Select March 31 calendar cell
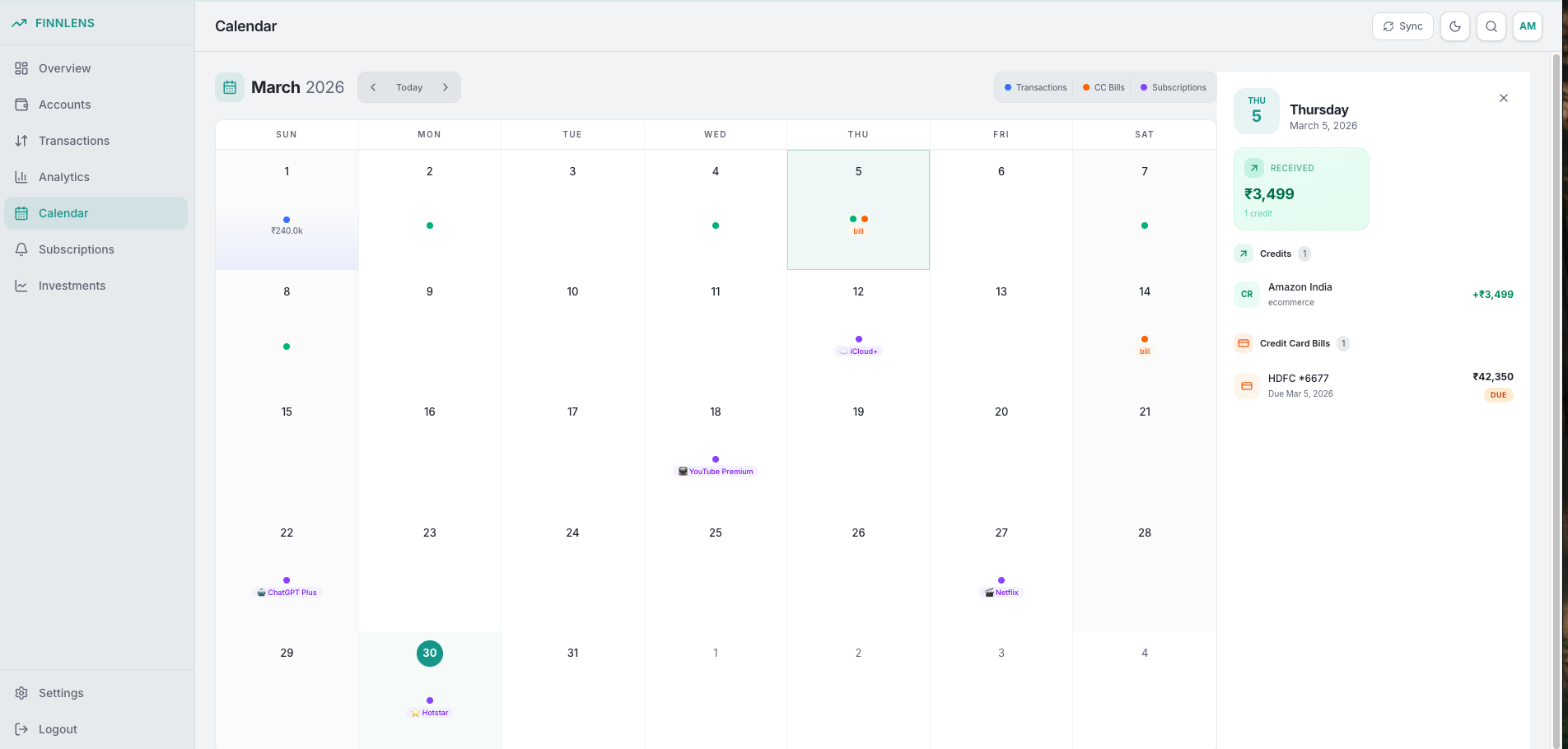The height and width of the screenshot is (749, 1568). pos(572,691)
